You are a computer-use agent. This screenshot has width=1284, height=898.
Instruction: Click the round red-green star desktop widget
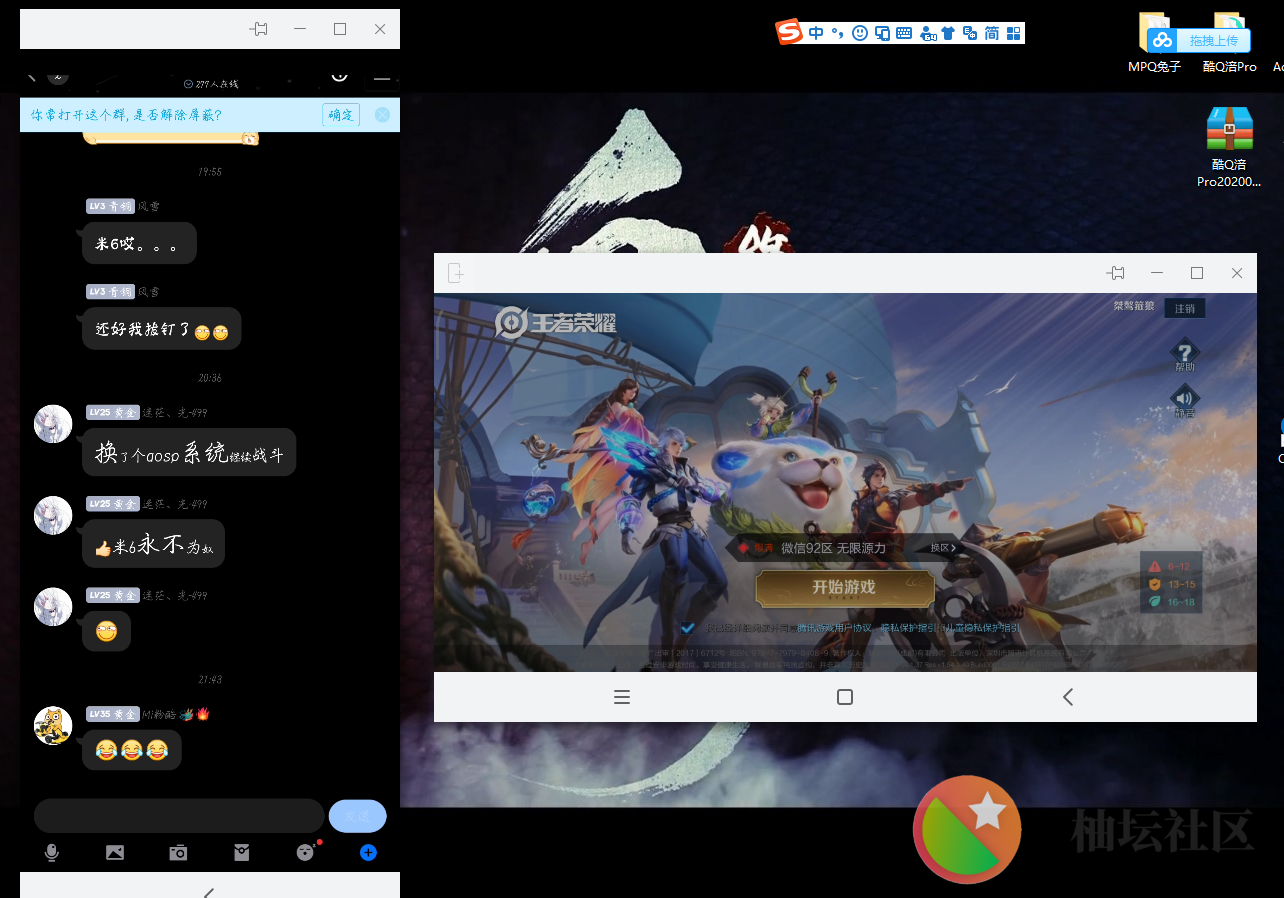(x=967, y=829)
